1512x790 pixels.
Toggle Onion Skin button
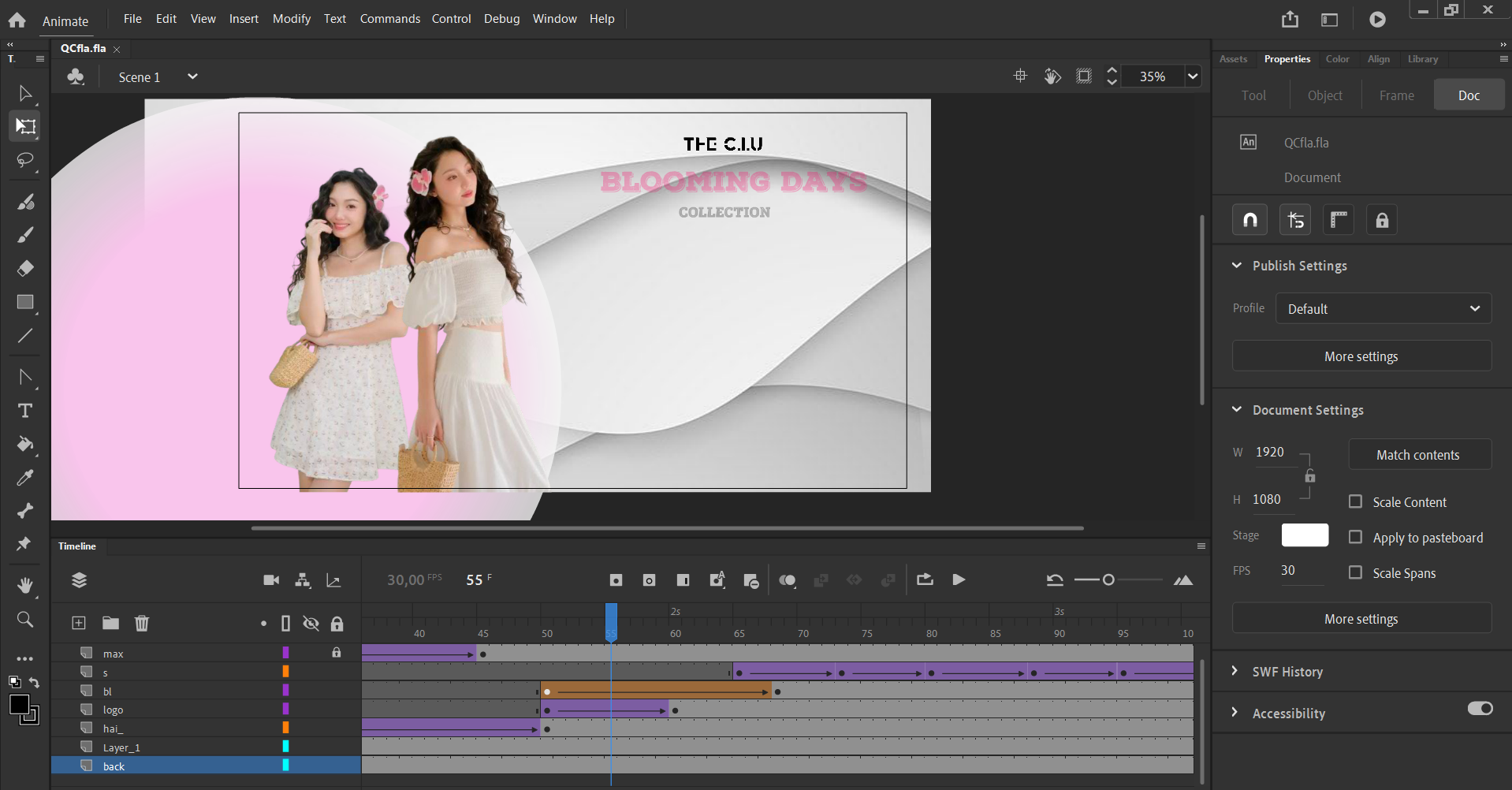coord(787,580)
